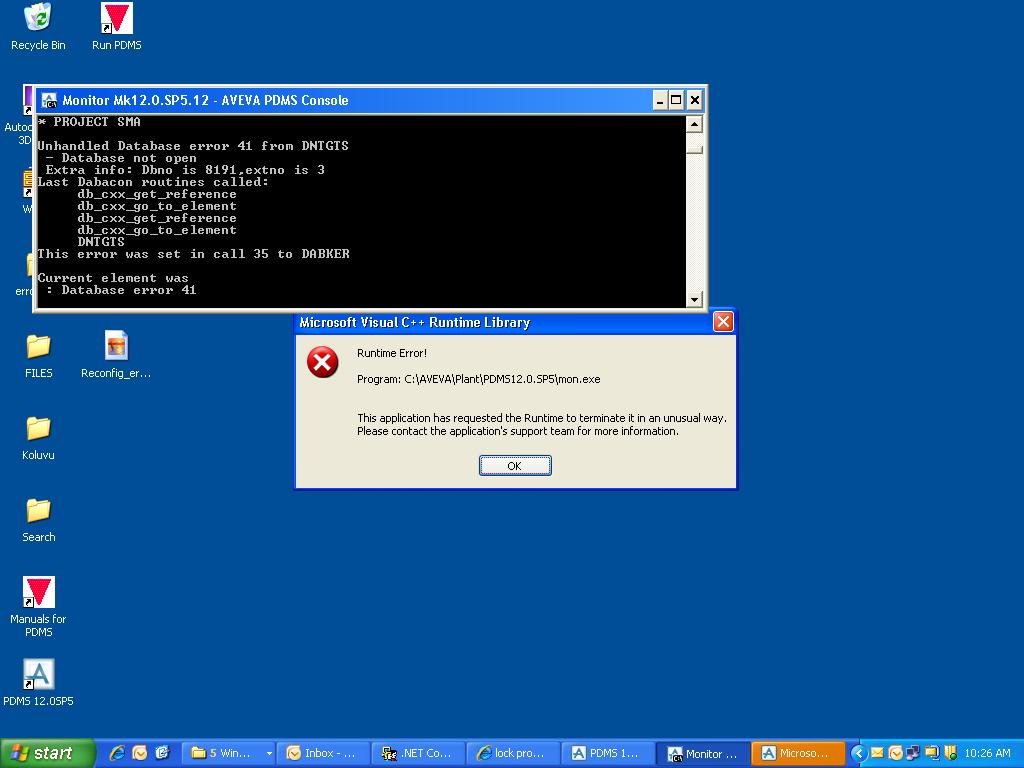
Task: Select the Run PDMS desktop shortcut
Action: (116, 27)
